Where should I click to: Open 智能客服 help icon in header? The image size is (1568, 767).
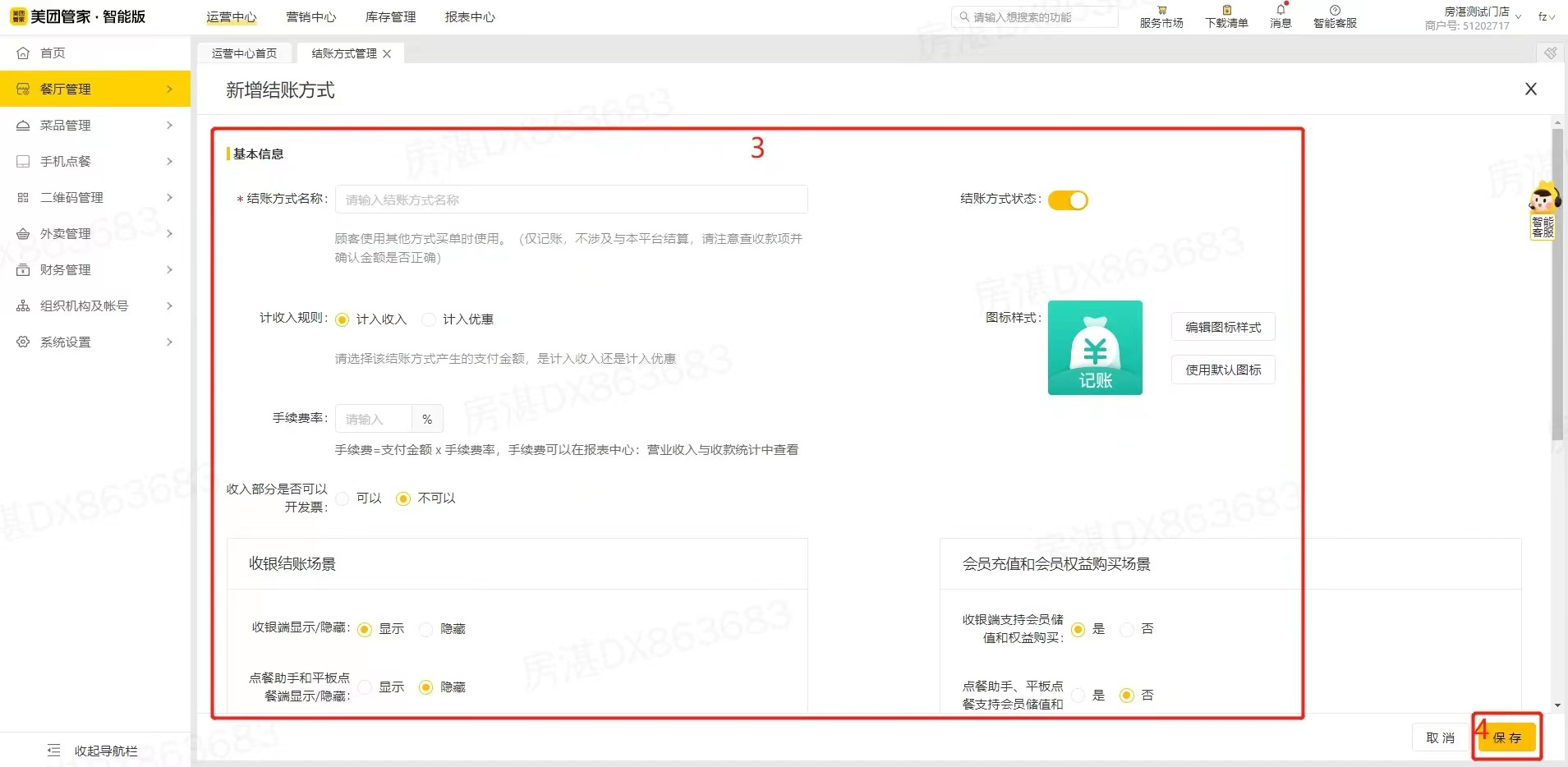(x=1335, y=11)
